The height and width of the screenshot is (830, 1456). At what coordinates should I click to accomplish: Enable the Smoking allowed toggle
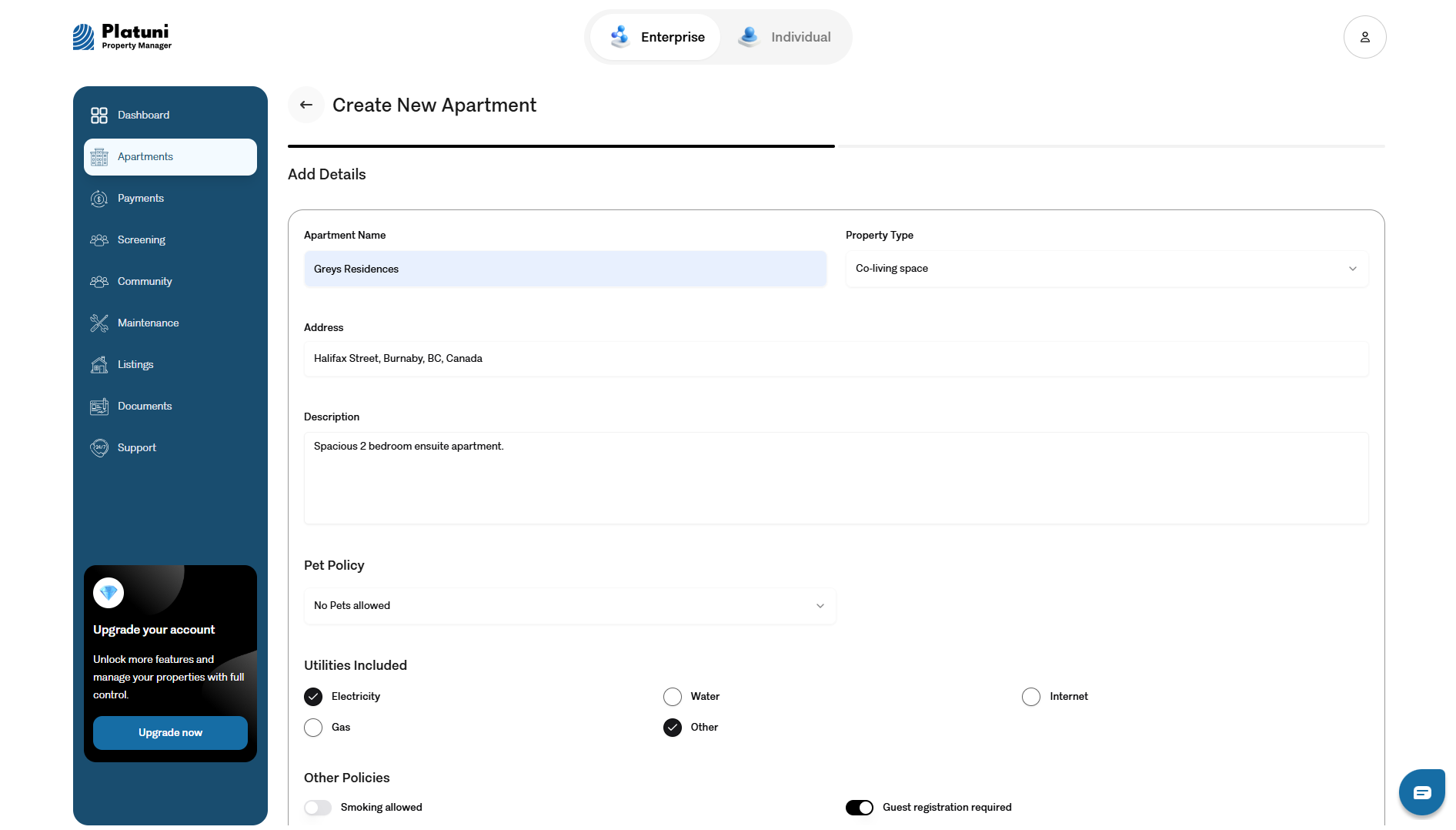click(318, 808)
